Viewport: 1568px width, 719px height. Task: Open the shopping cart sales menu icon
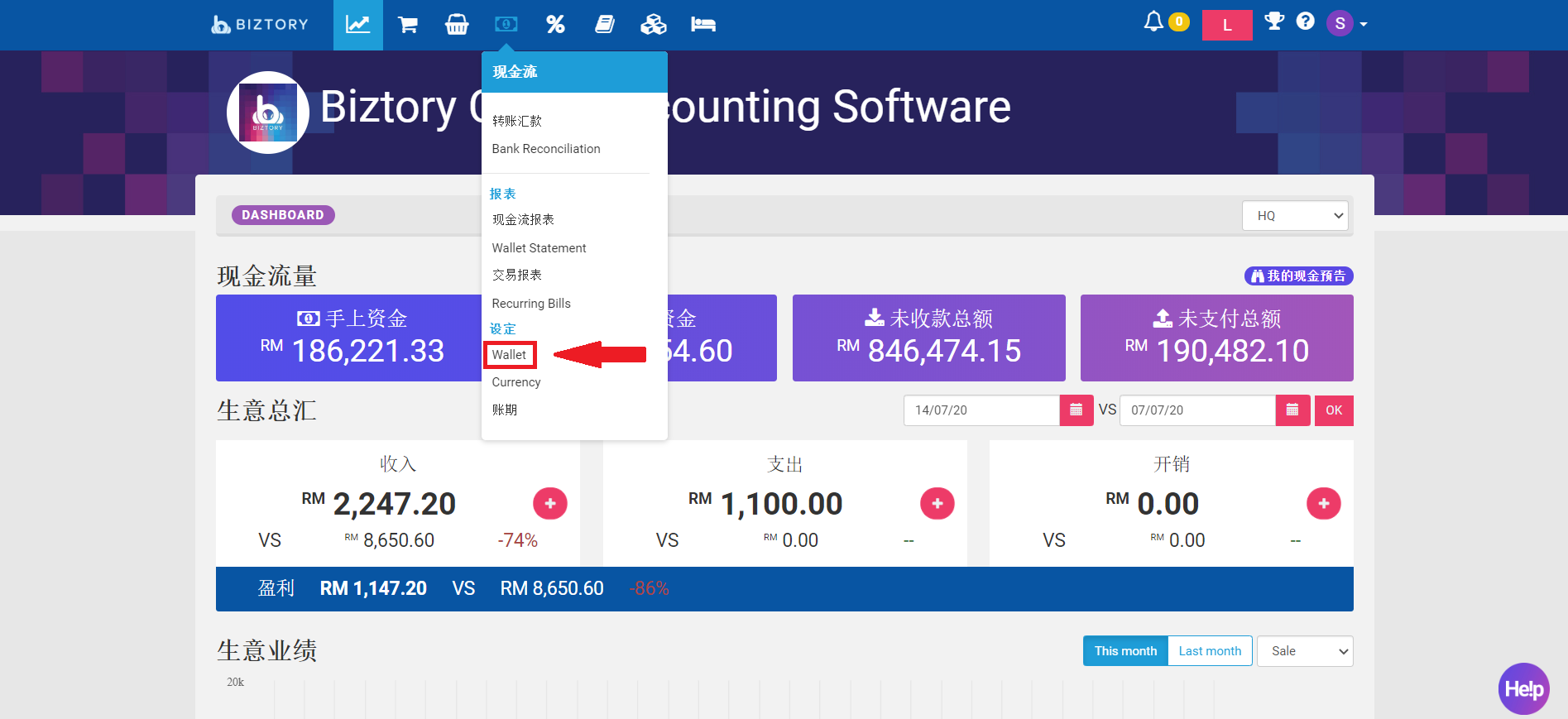pyautogui.click(x=407, y=25)
